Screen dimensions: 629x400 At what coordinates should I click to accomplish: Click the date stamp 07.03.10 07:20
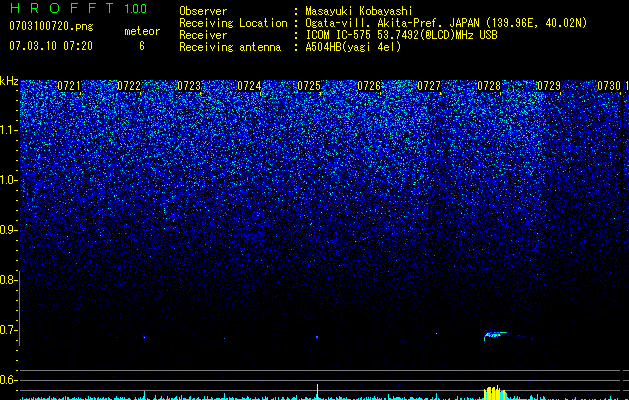[51, 46]
